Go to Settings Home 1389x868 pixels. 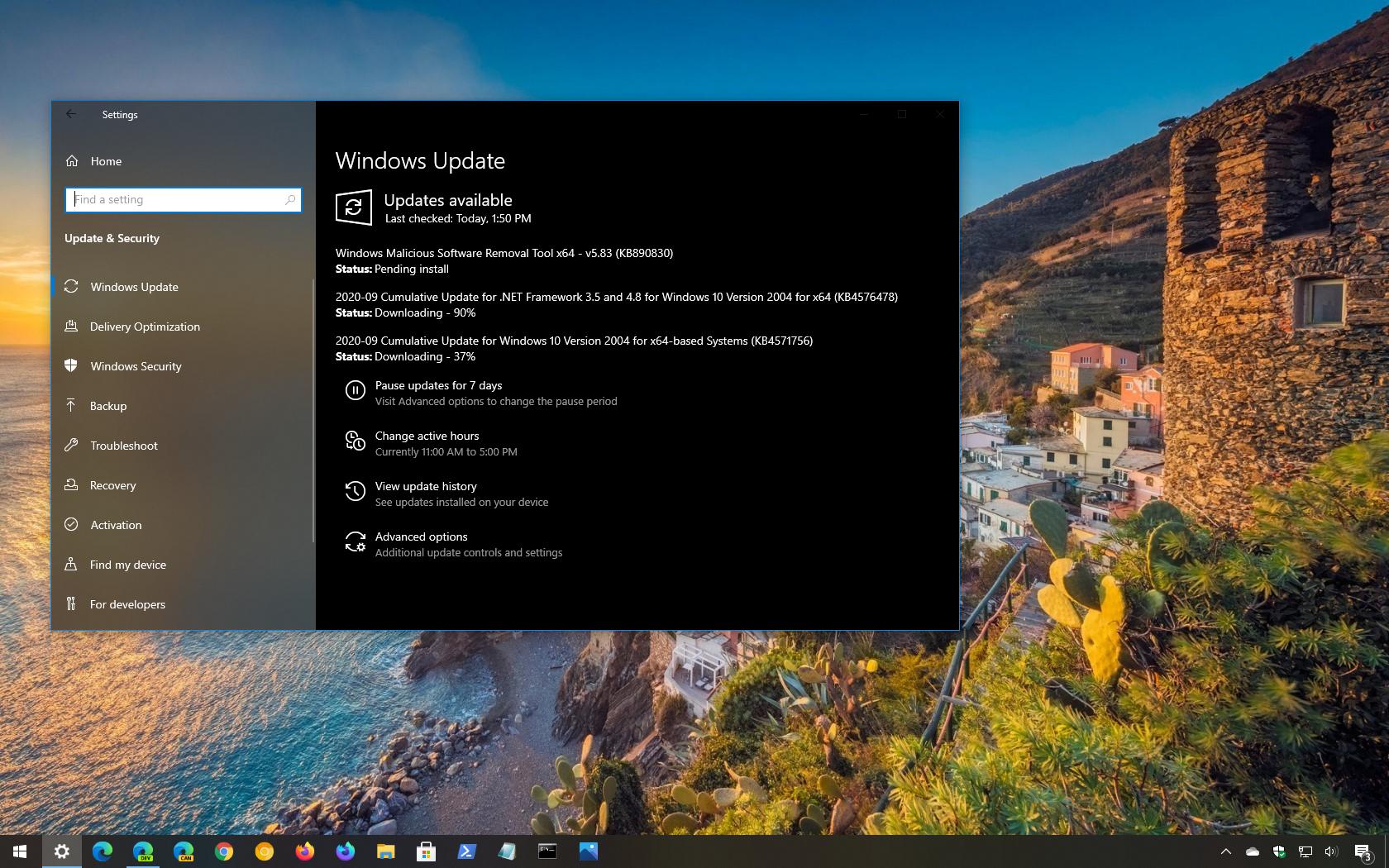point(106,161)
